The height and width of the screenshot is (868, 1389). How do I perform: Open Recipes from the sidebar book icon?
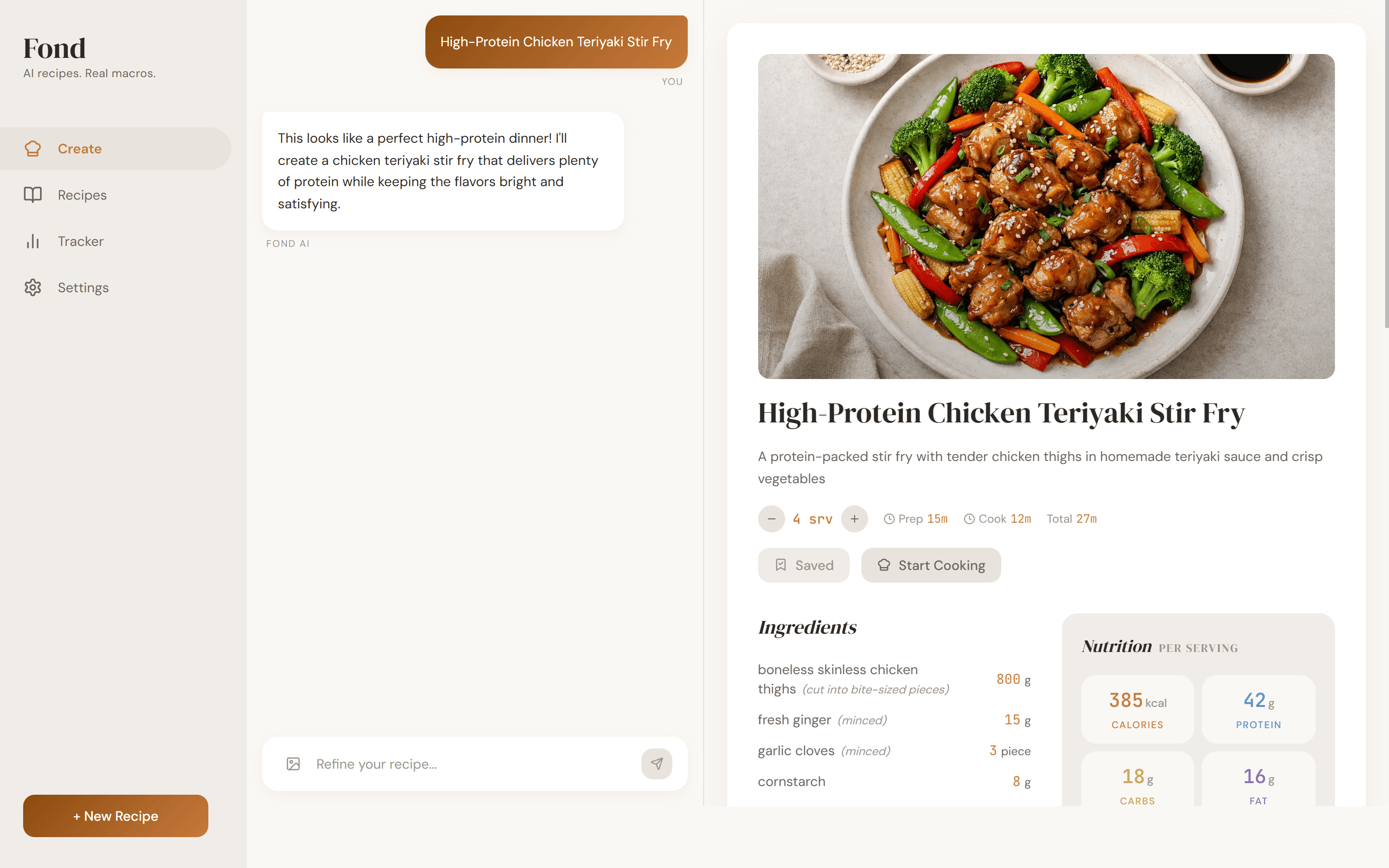33,195
